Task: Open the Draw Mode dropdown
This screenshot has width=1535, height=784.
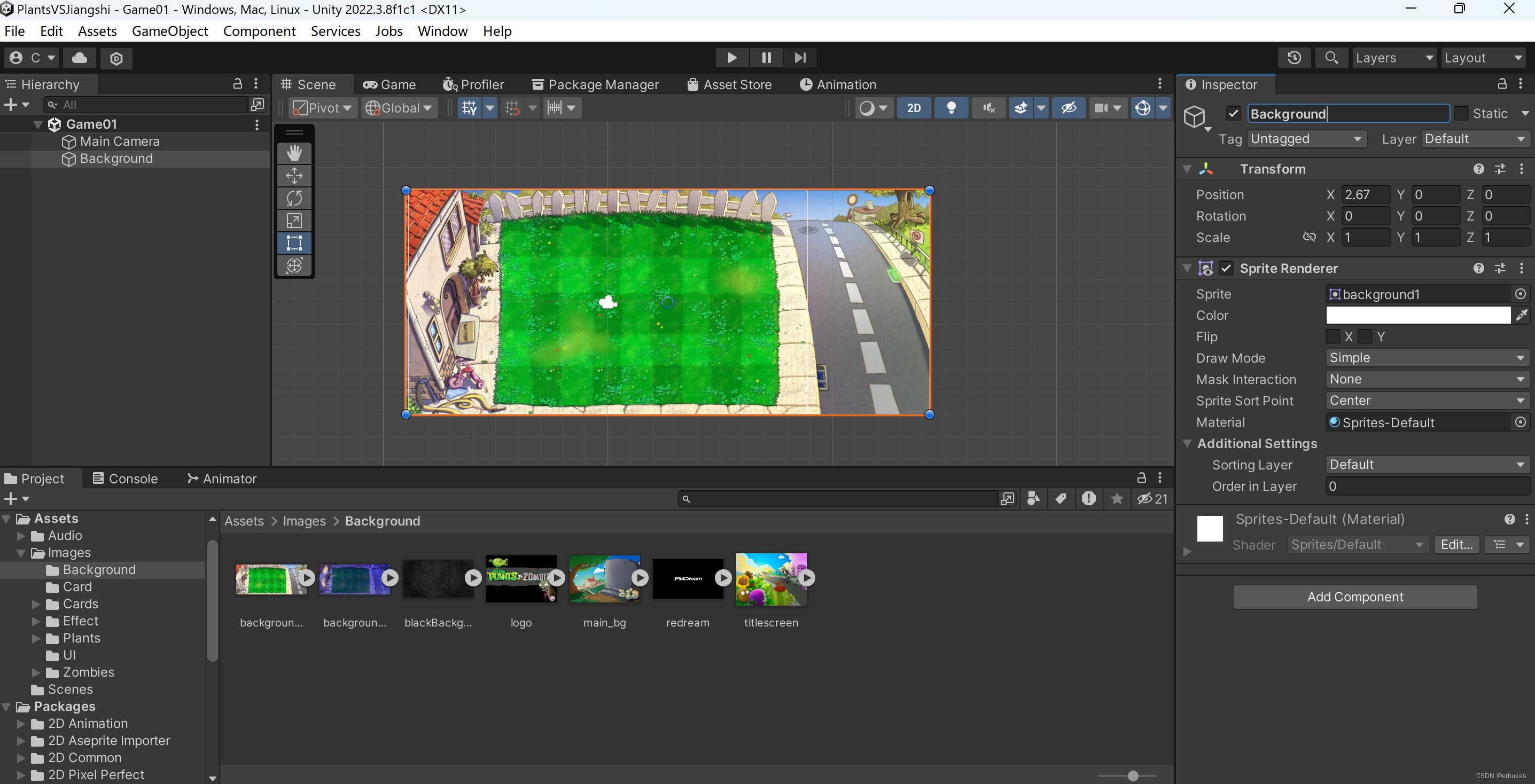Action: click(1427, 357)
